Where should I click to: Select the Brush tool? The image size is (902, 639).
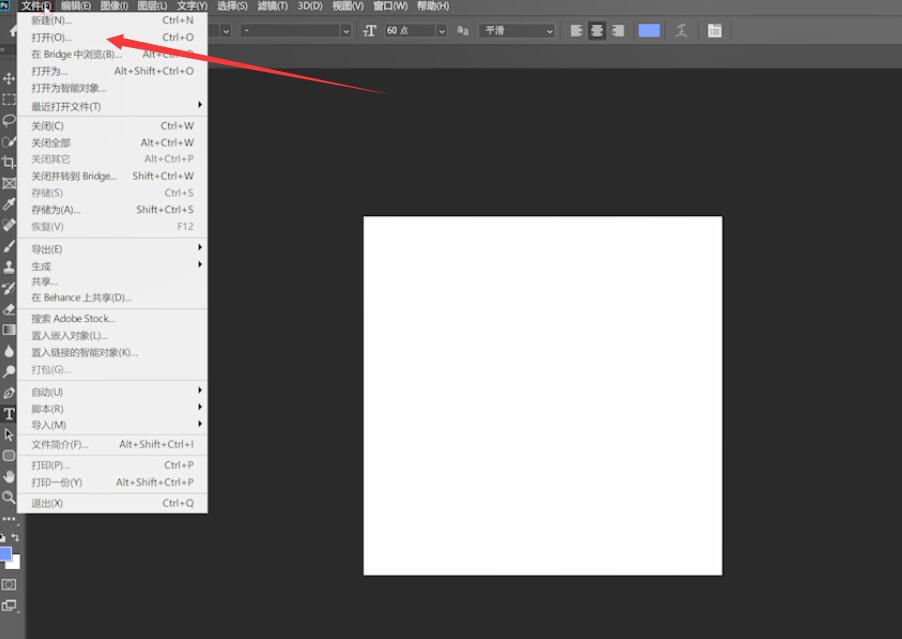tap(9, 246)
